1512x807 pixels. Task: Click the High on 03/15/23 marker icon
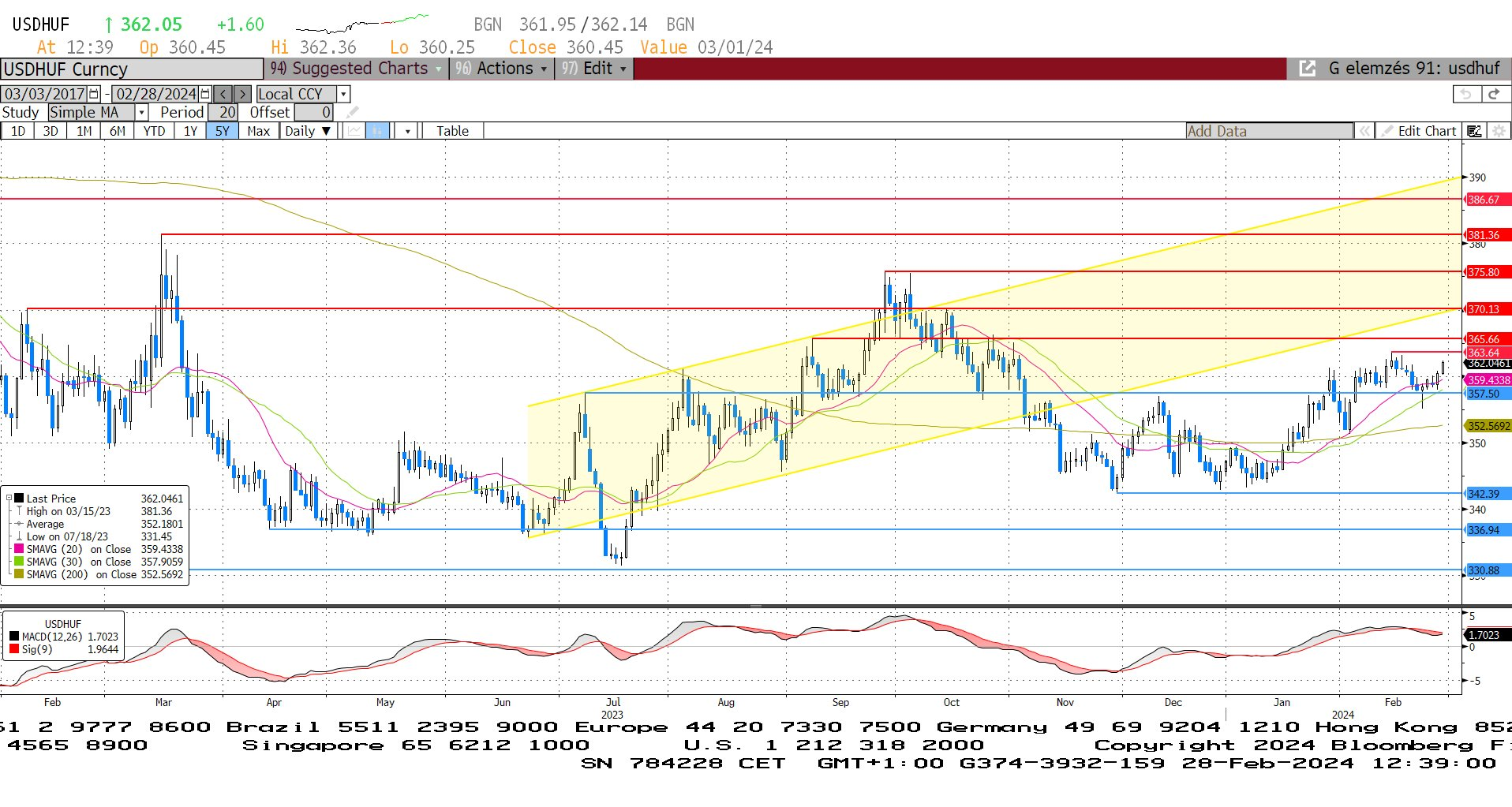pos(20,511)
